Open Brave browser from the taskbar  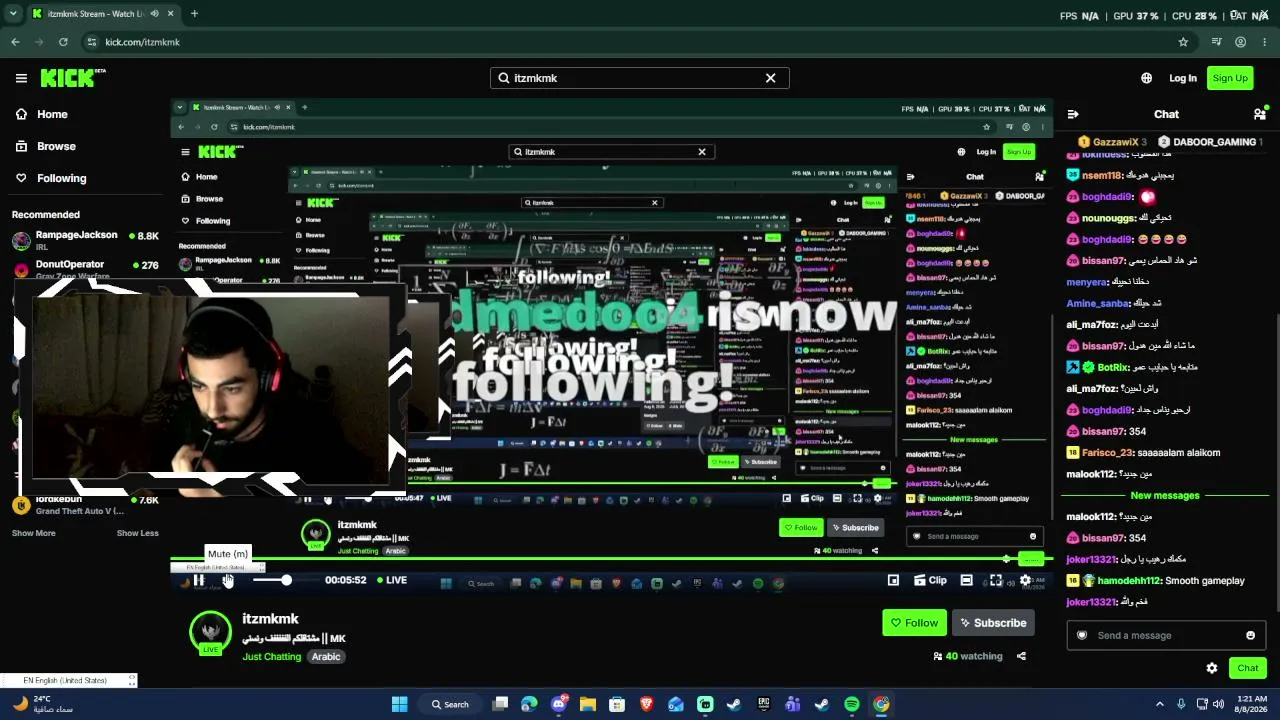coord(646,704)
